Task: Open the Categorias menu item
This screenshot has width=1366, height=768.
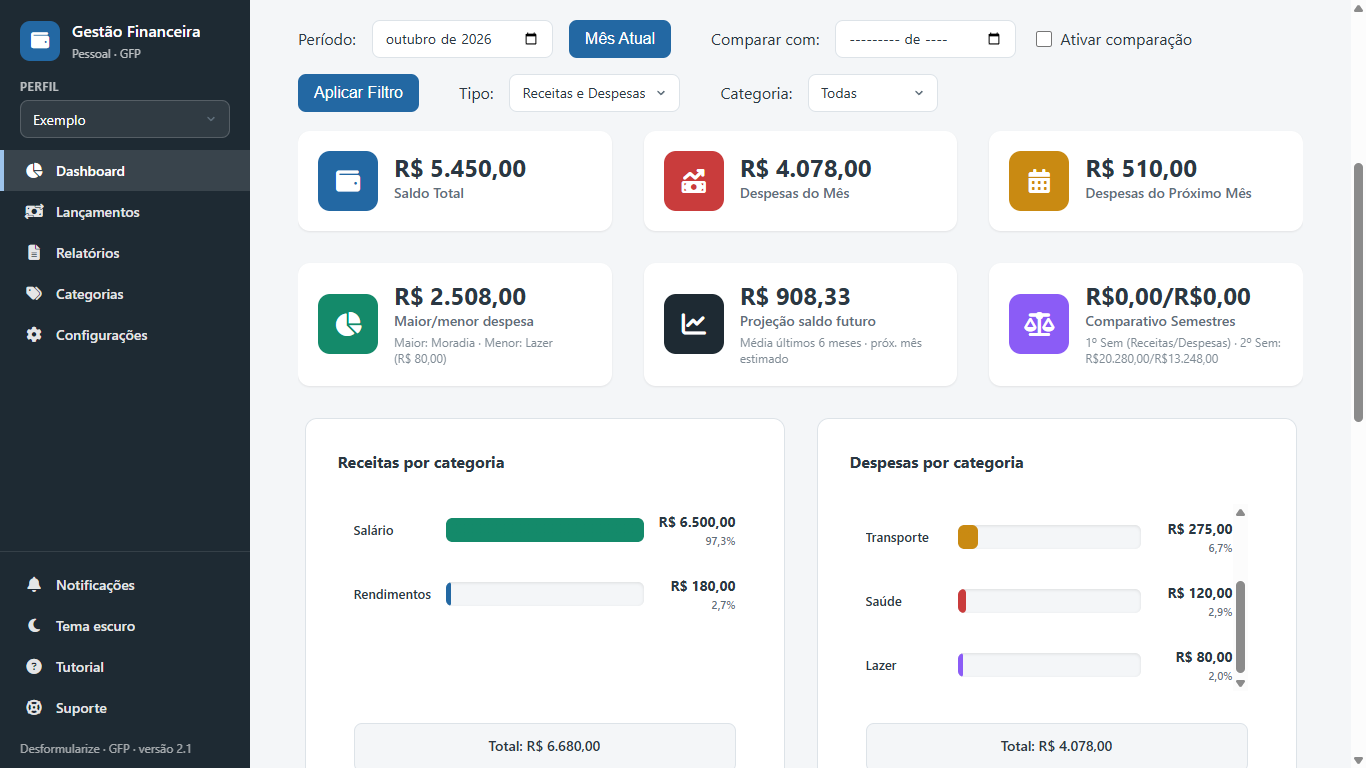Action: tap(125, 294)
